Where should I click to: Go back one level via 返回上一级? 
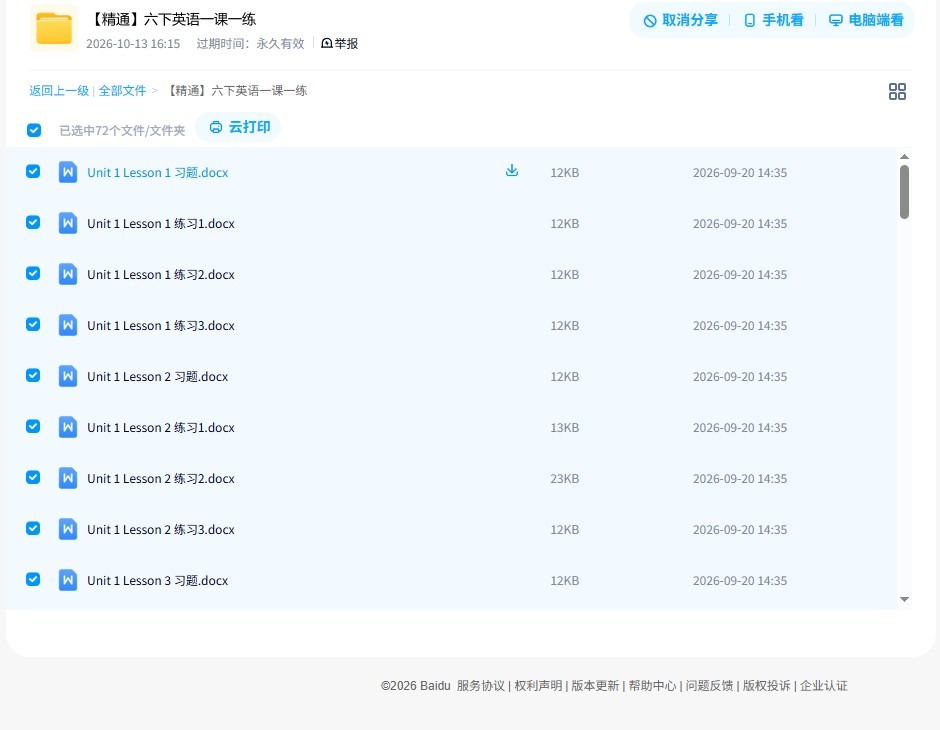pyautogui.click(x=59, y=91)
